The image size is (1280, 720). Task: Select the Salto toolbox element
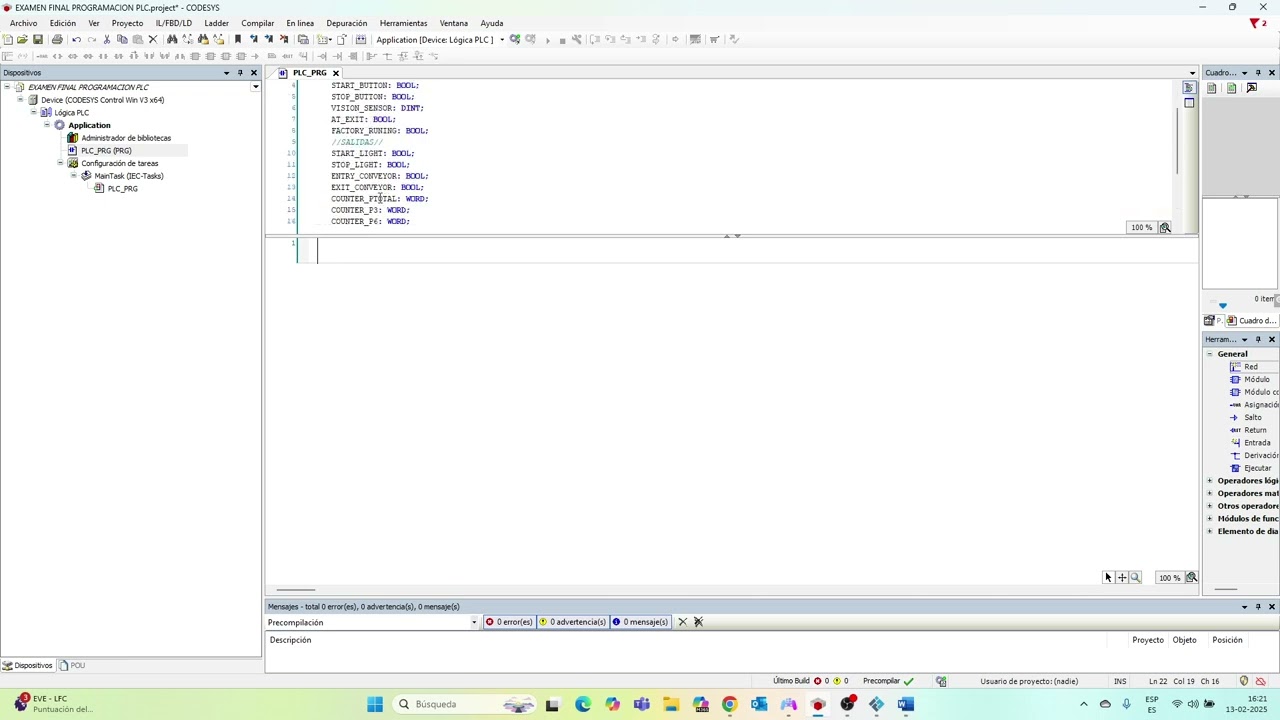1246,418
